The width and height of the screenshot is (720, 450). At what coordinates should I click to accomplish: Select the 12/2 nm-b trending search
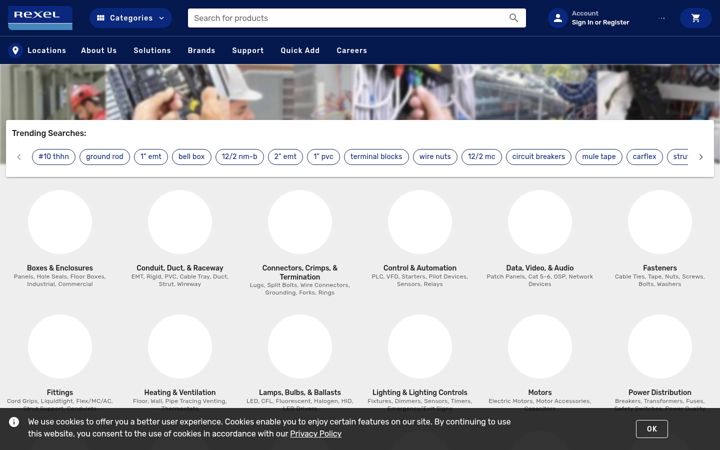[240, 157]
